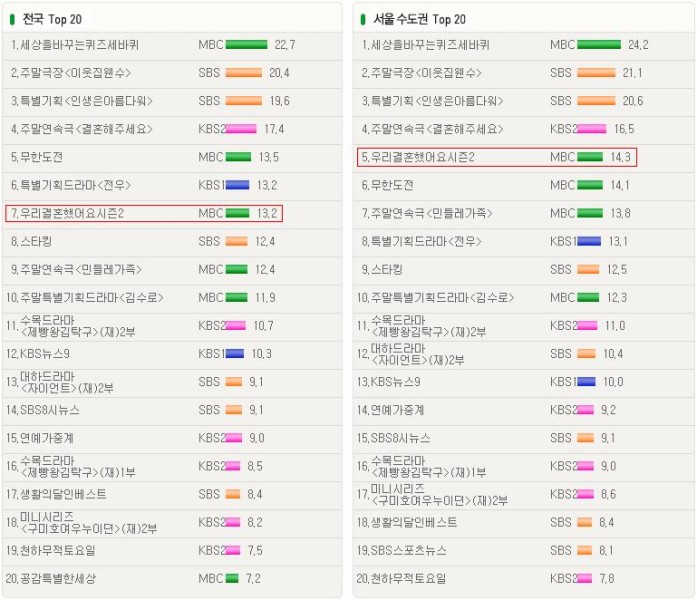Click '14.연예가중계' in the 서울 수도권 list
Image resolution: width=697 pixels, height=600 pixels.
coord(391,410)
